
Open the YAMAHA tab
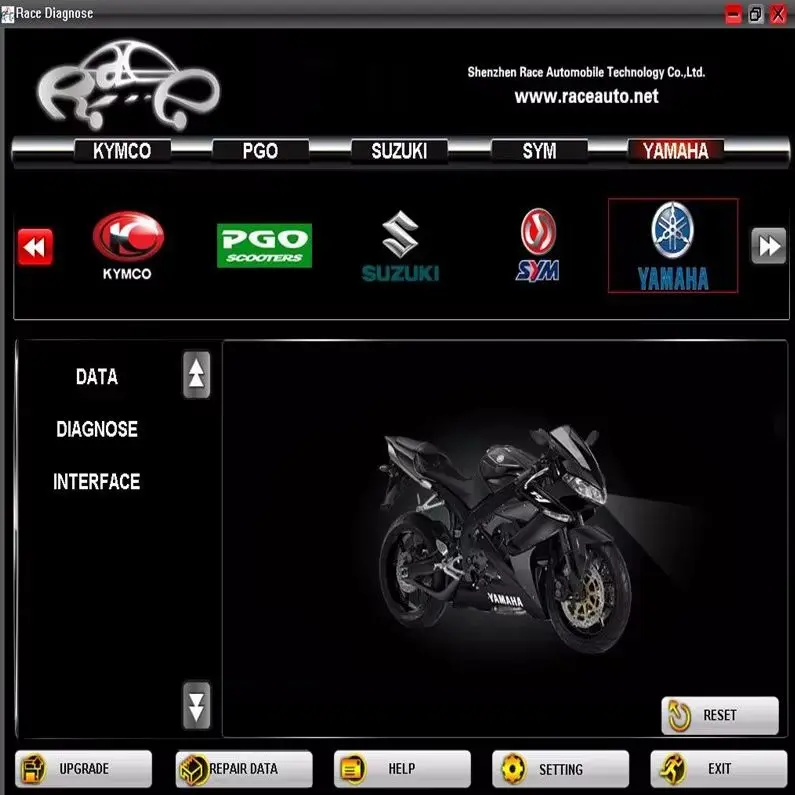pyautogui.click(x=676, y=151)
